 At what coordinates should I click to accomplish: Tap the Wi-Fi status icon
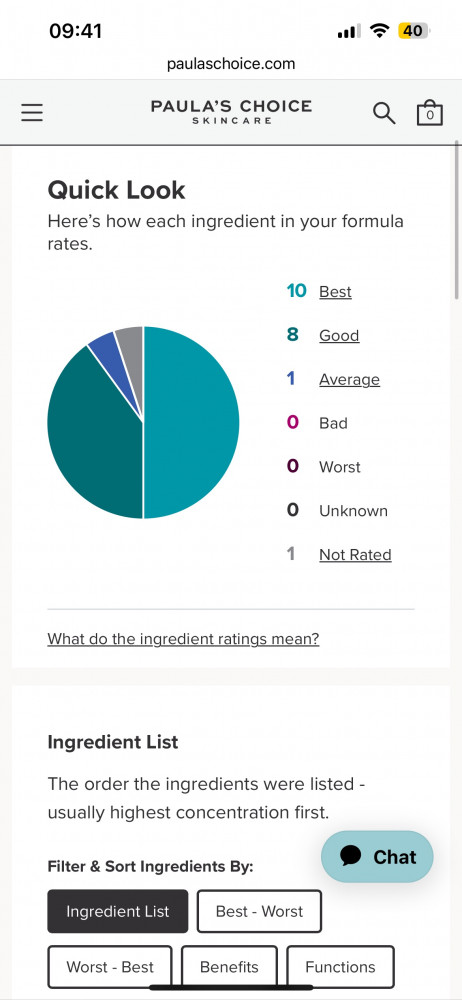381,31
